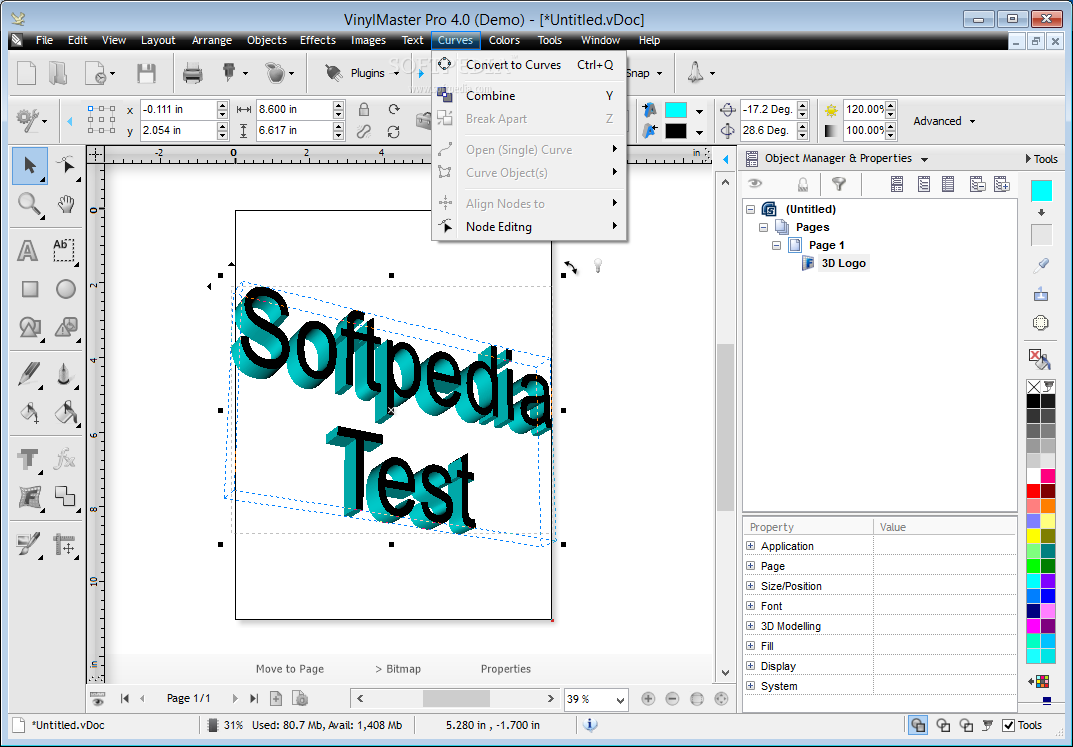Open the cyan color dropdown arrow
The height and width of the screenshot is (747, 1073).
pos(699,110)
